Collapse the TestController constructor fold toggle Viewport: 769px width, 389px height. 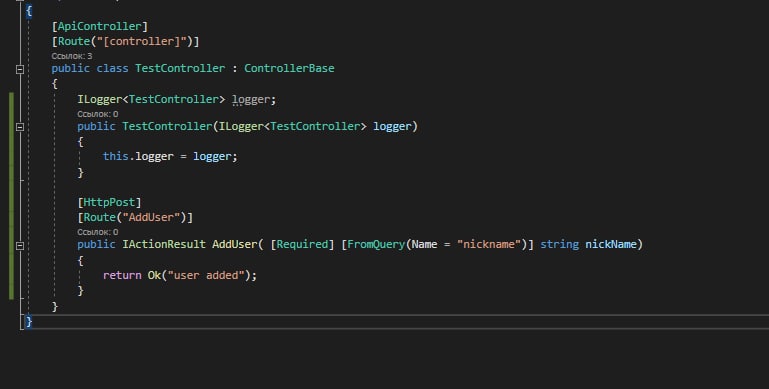[20, 127]
